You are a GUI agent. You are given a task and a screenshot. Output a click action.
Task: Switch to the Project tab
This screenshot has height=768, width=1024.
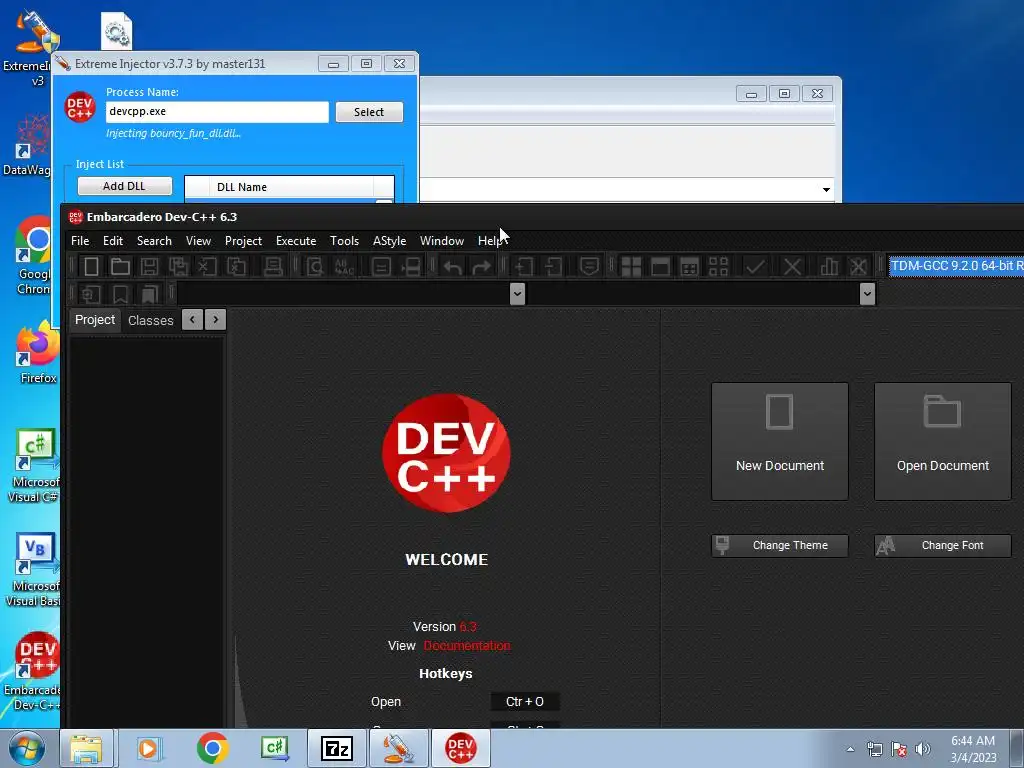tap(95, 320)
